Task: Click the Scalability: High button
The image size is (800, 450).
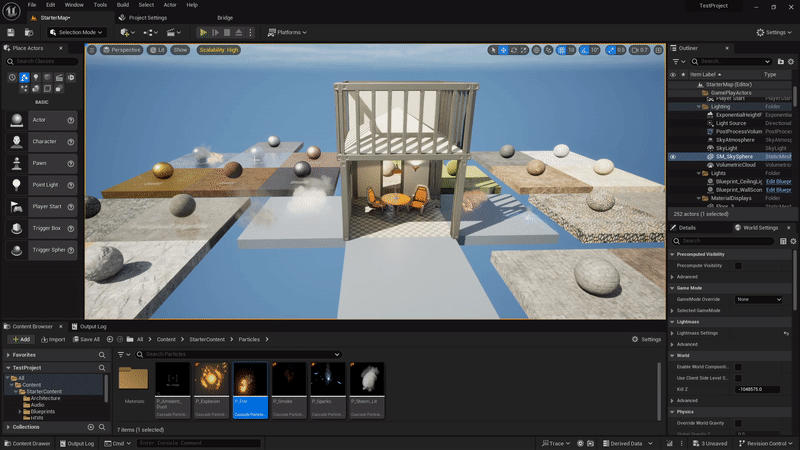Action: pyautogui.click(x=218, y=50)
